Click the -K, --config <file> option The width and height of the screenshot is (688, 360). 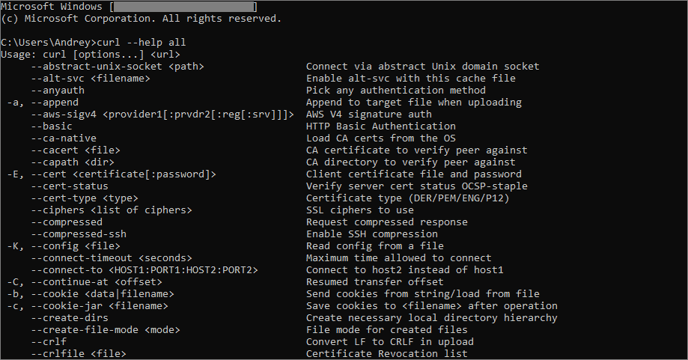(x=63, y=246)
